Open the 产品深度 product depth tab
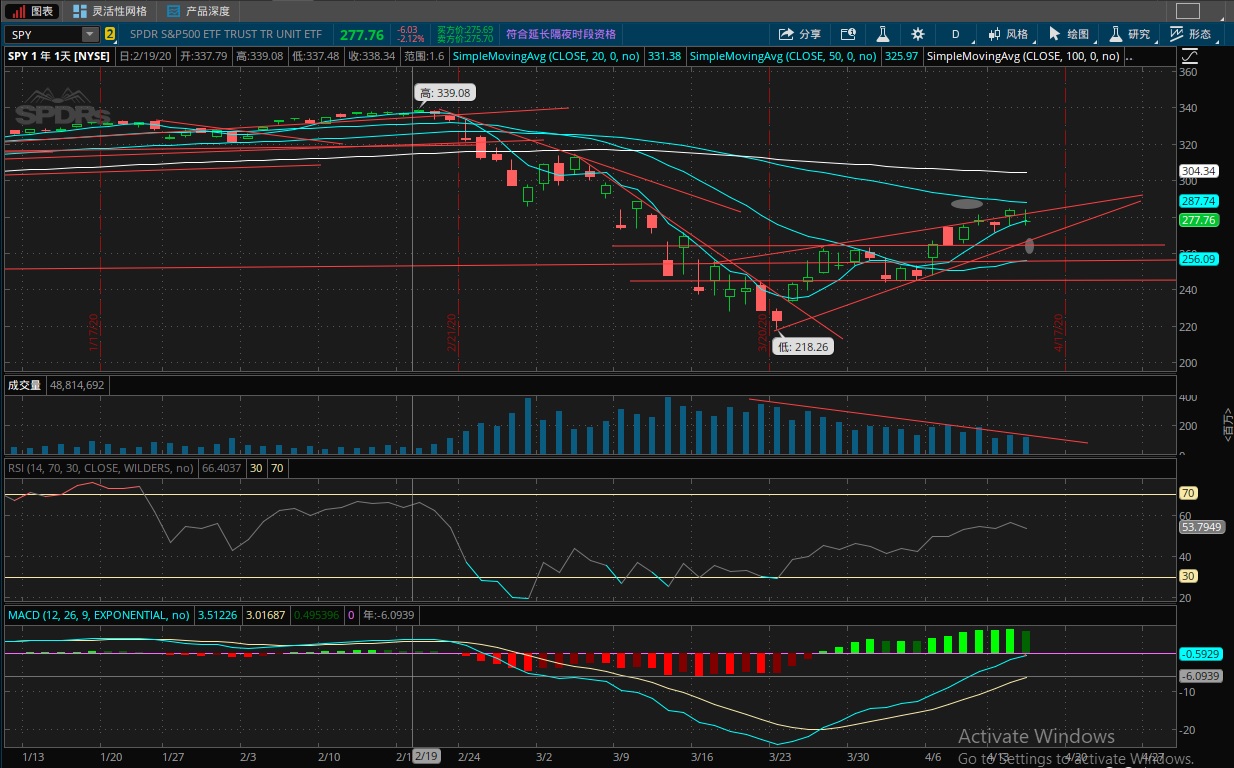Screen dimensions: 1234x768 pyautogui.click(x=199, y=11)
